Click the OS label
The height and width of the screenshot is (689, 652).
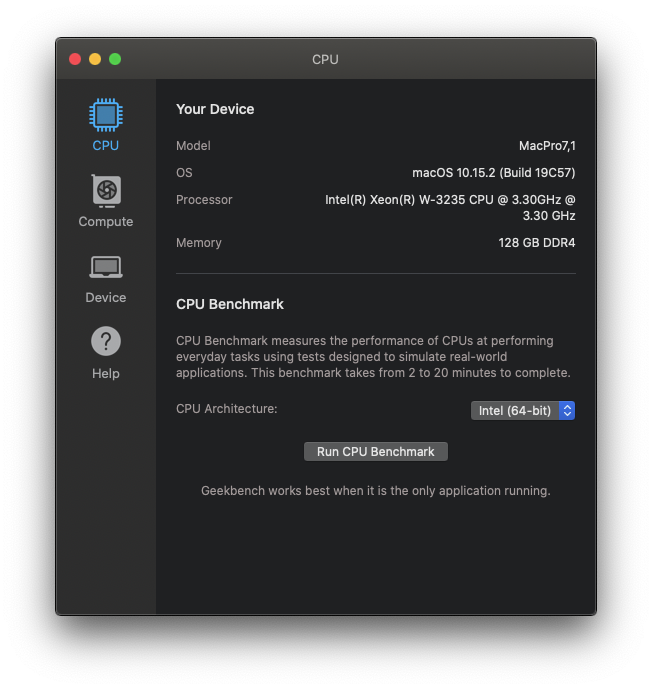184,173
